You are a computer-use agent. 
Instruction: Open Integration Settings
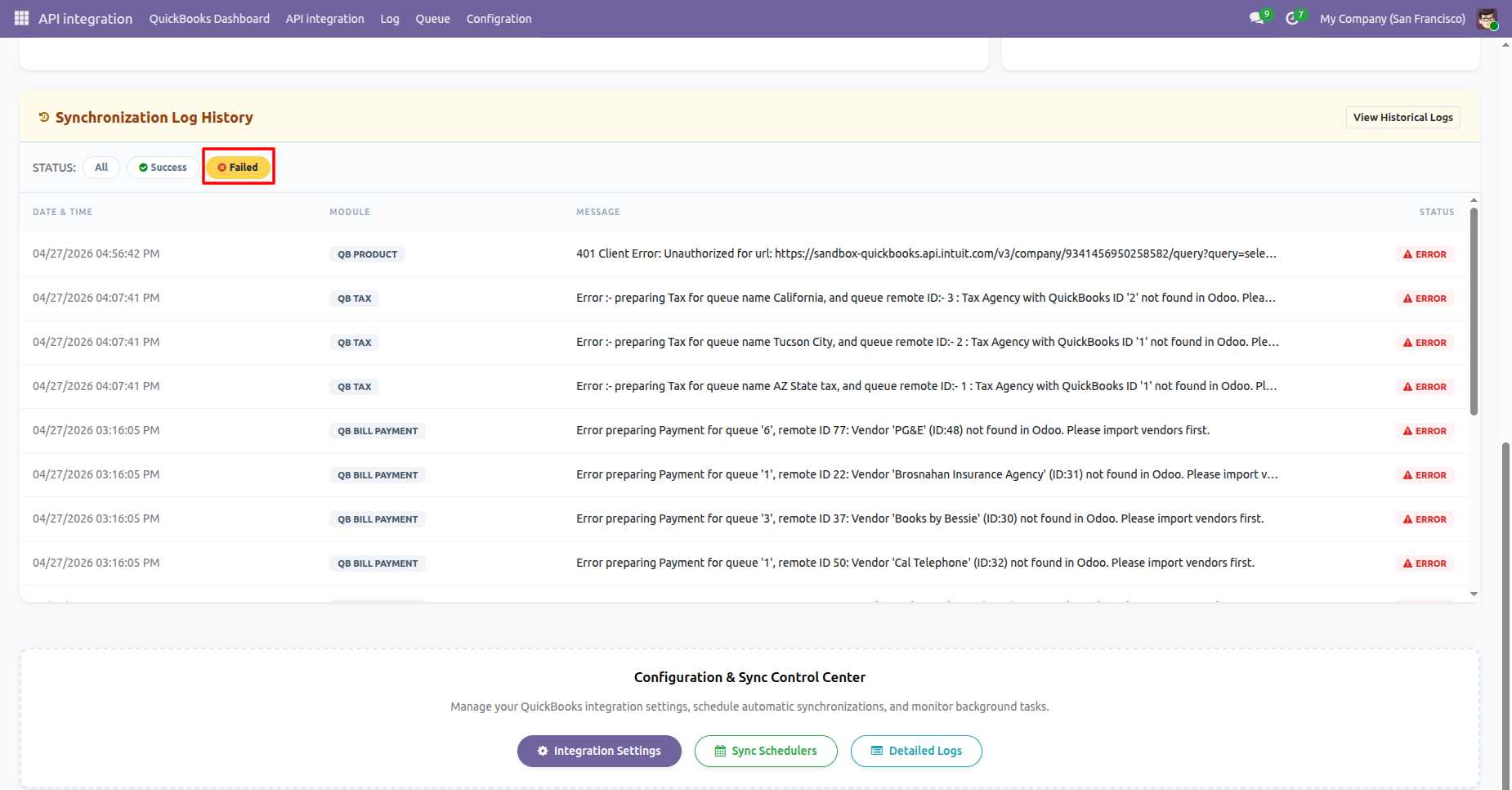pos(599,751)
